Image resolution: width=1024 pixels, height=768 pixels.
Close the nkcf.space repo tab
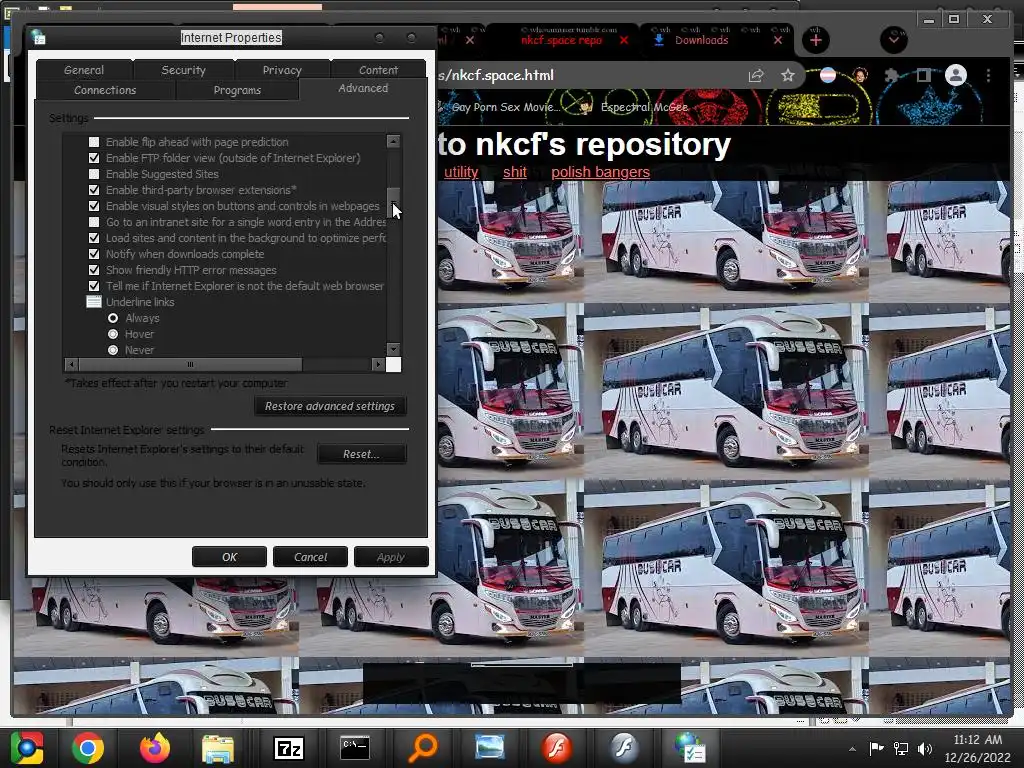[x=624, y=40]
